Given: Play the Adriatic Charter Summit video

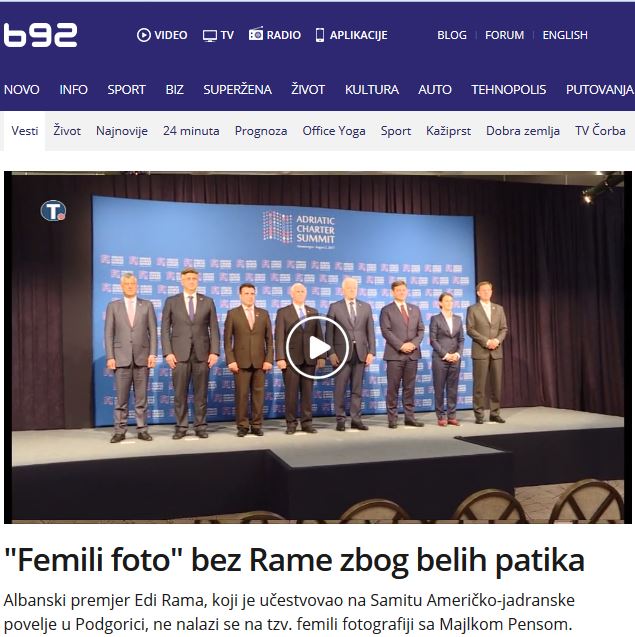Looking at the screenshot, I should coord(317,348).
